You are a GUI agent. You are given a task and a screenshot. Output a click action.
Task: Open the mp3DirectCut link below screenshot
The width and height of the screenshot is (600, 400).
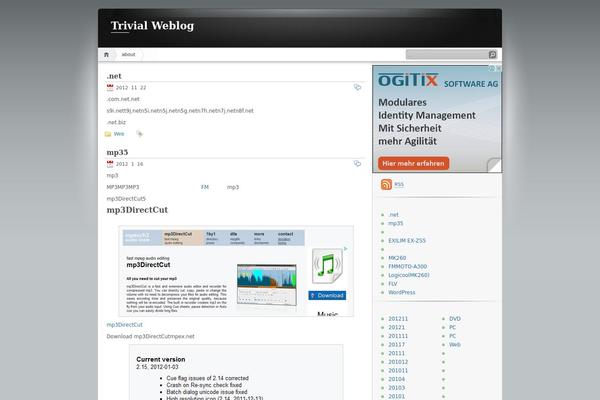coord(124,325)
